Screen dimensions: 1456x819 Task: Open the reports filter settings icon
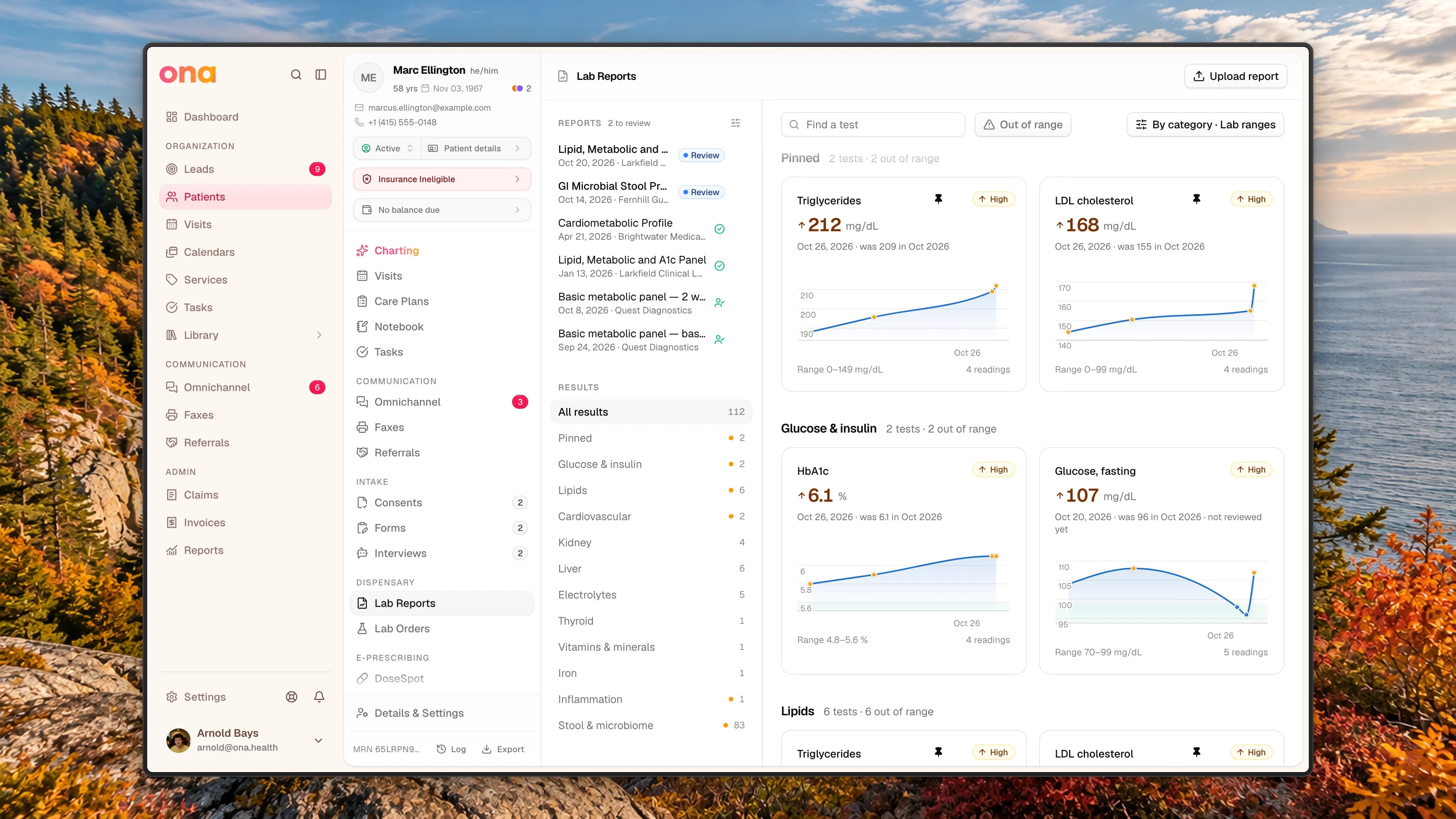tap(735, 123)
